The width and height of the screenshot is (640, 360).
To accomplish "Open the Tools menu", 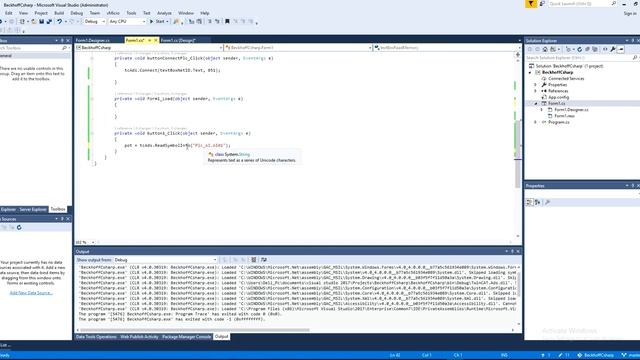I will point(131,13).
